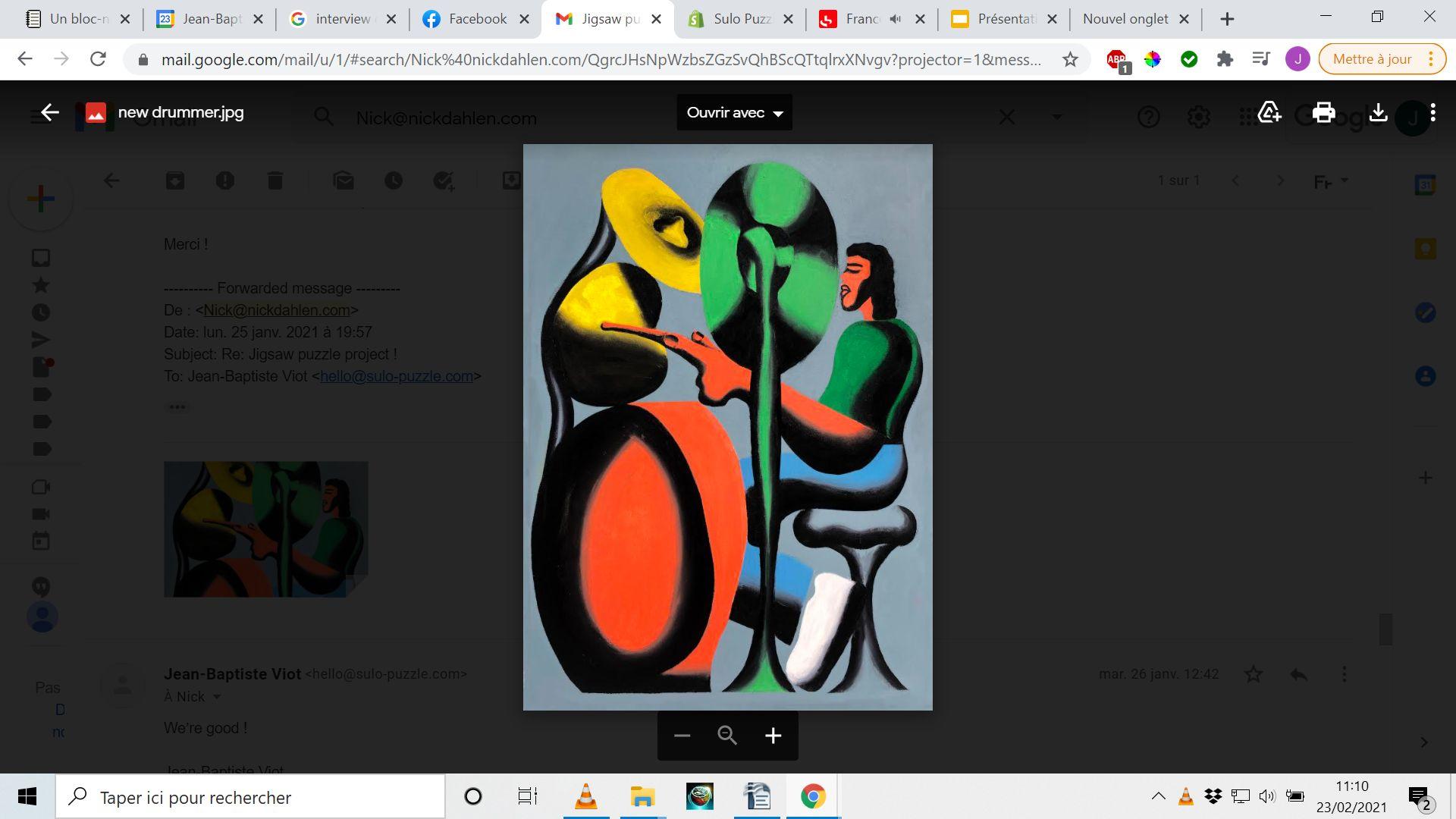The height and width of the screenshot is (819, 1456).
Task: Reset zoom with magnifier button
Action: (x=727, y=736)
